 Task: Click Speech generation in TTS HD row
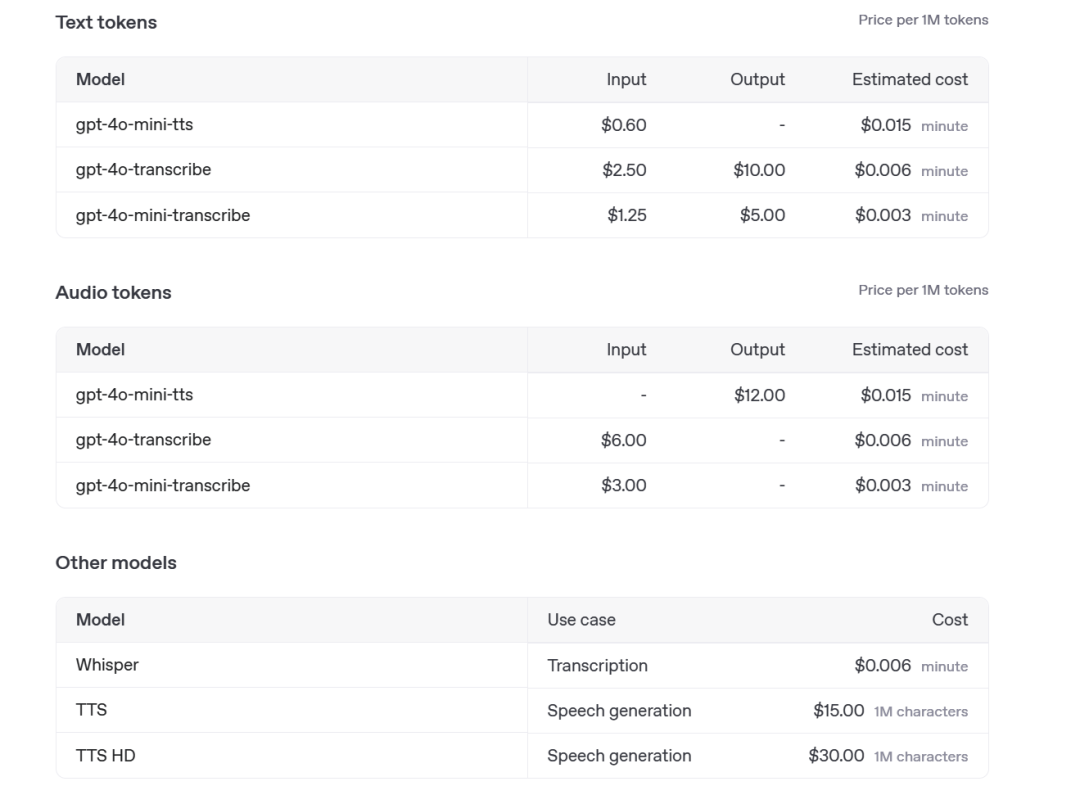(619, 755)
